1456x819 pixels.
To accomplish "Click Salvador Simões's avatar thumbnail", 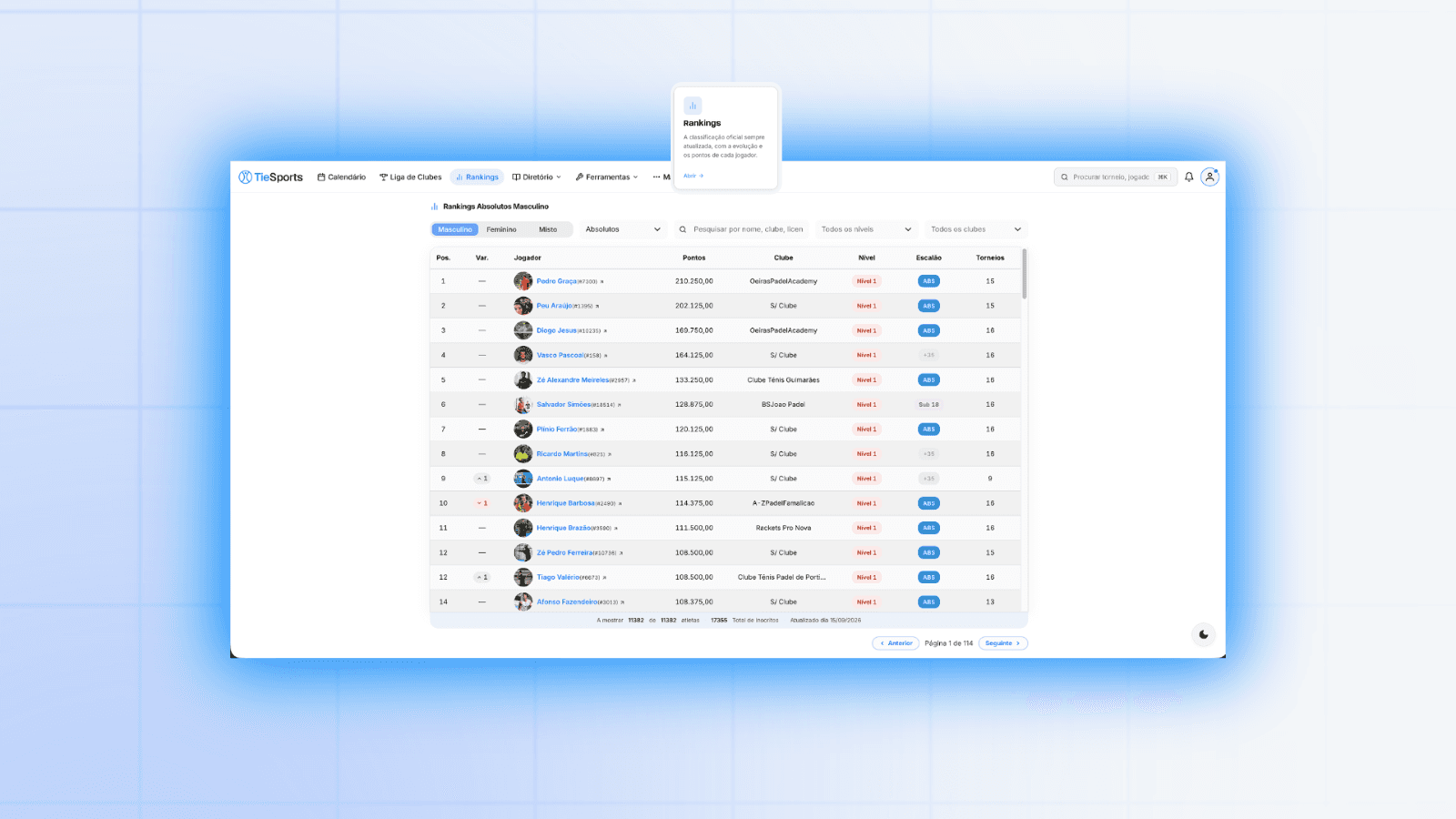I will coord(523,404).
